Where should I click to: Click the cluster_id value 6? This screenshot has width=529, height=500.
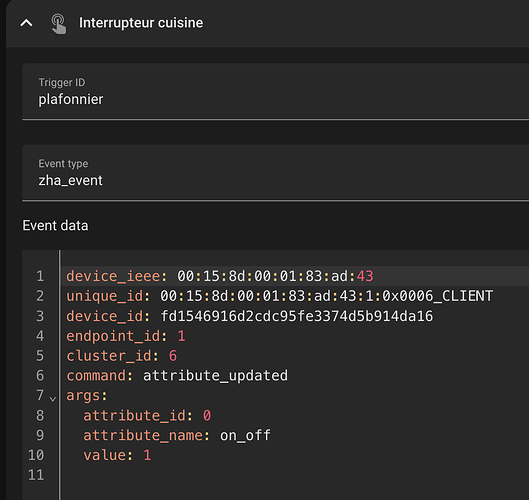pyautogui.click(x=173, y=356)
